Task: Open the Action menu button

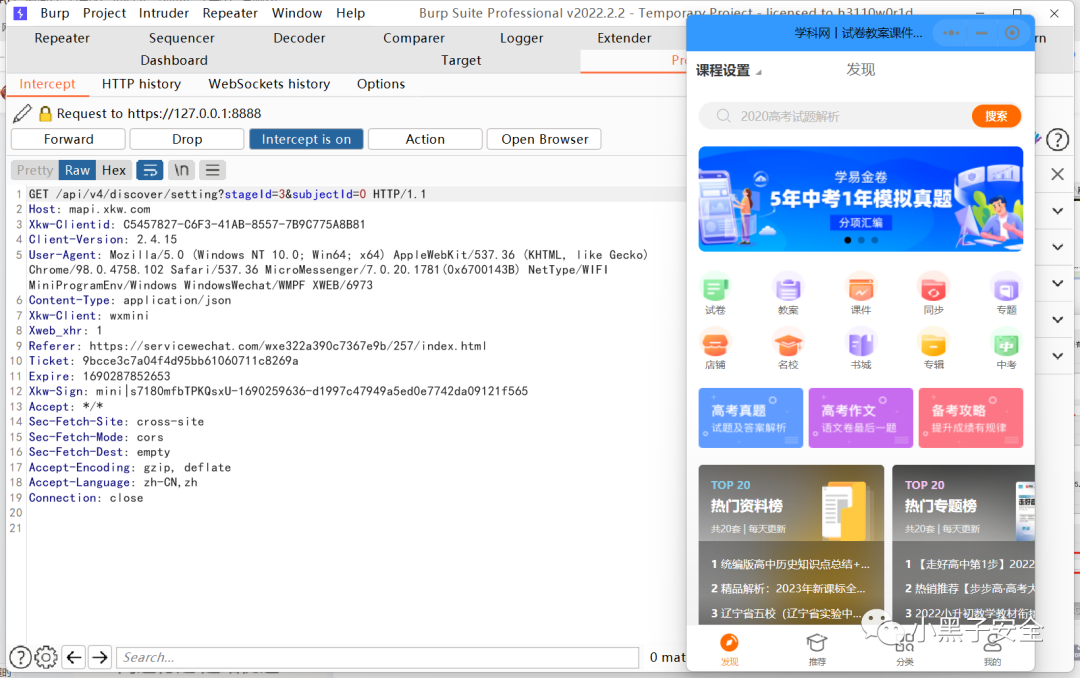Action: point(425,139)
